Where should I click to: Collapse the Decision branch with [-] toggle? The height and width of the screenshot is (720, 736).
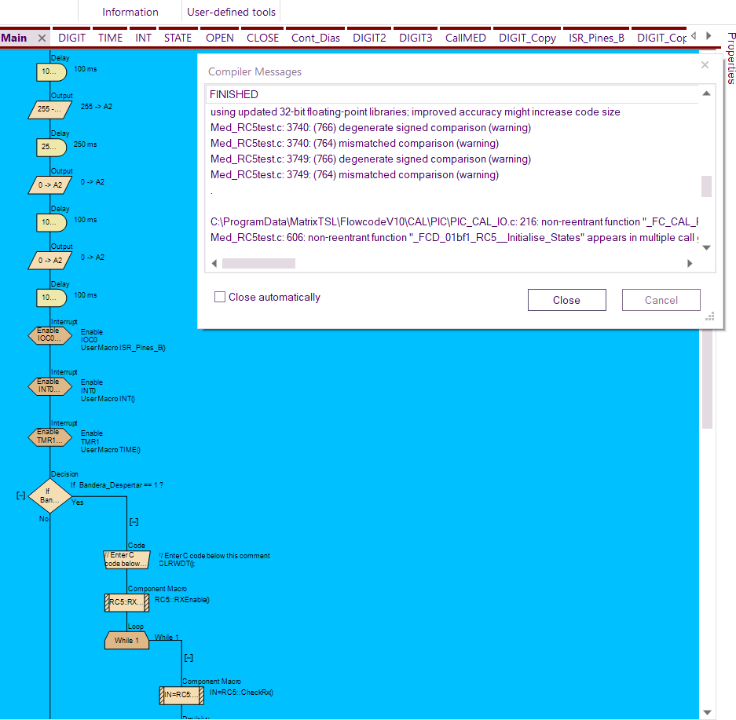[x=21, y=495]
